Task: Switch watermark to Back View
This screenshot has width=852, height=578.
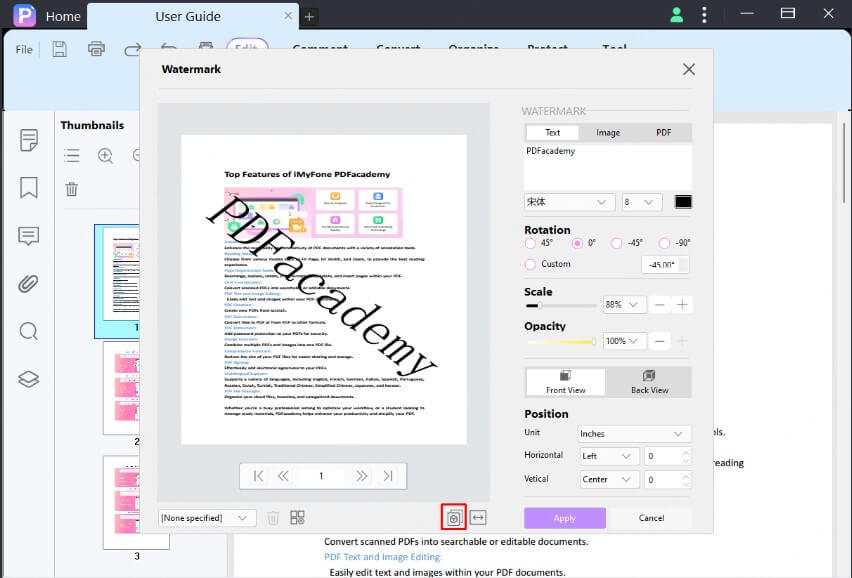Action: pos(649,382)
